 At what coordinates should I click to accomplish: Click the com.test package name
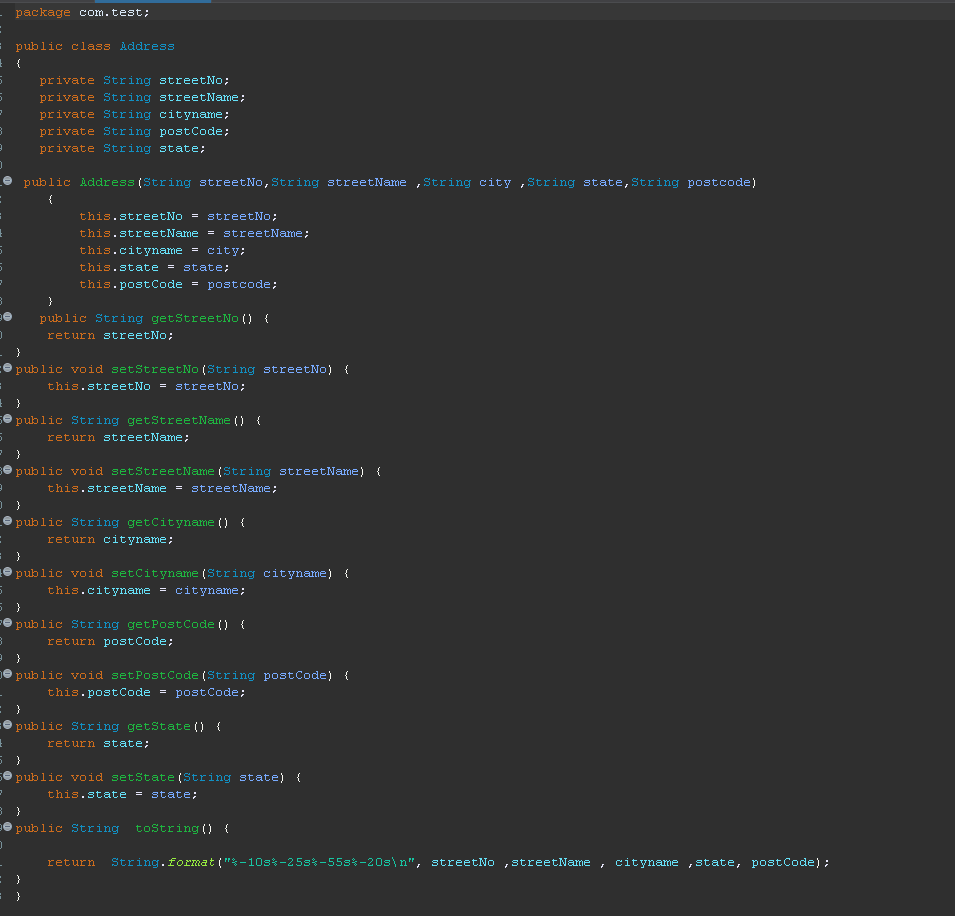pyautogui.click(x=113, y=11)
